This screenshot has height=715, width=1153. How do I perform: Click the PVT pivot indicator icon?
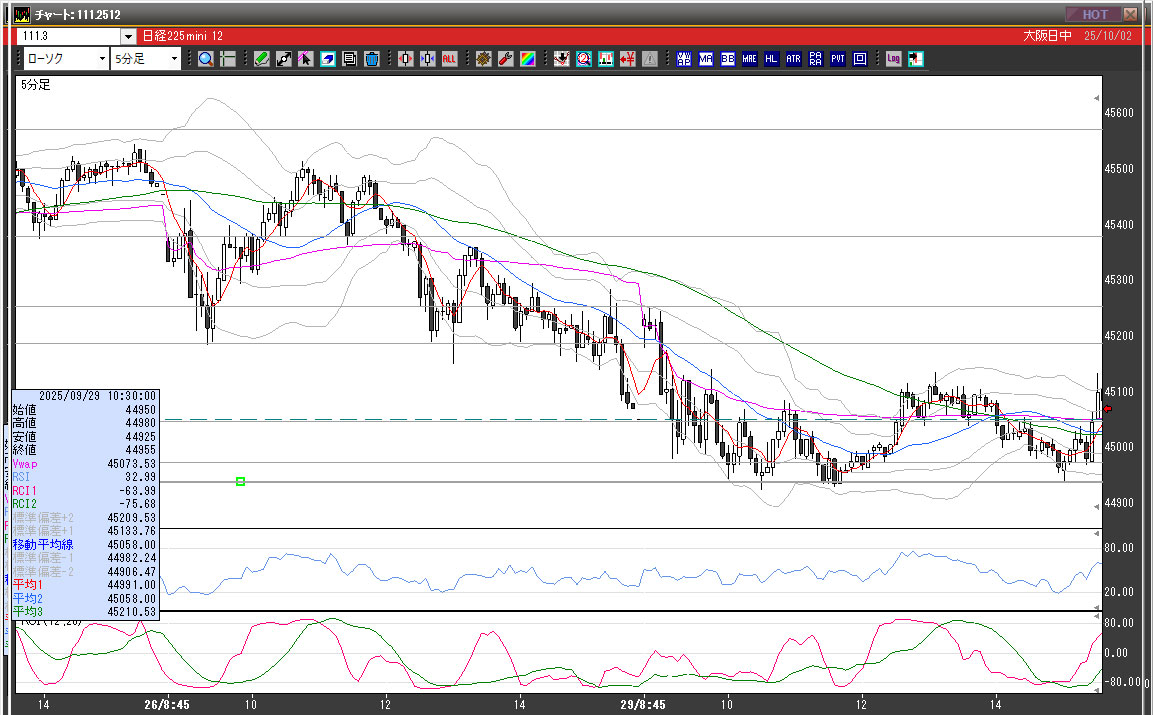pyautogui.click(x=837, y=59)
